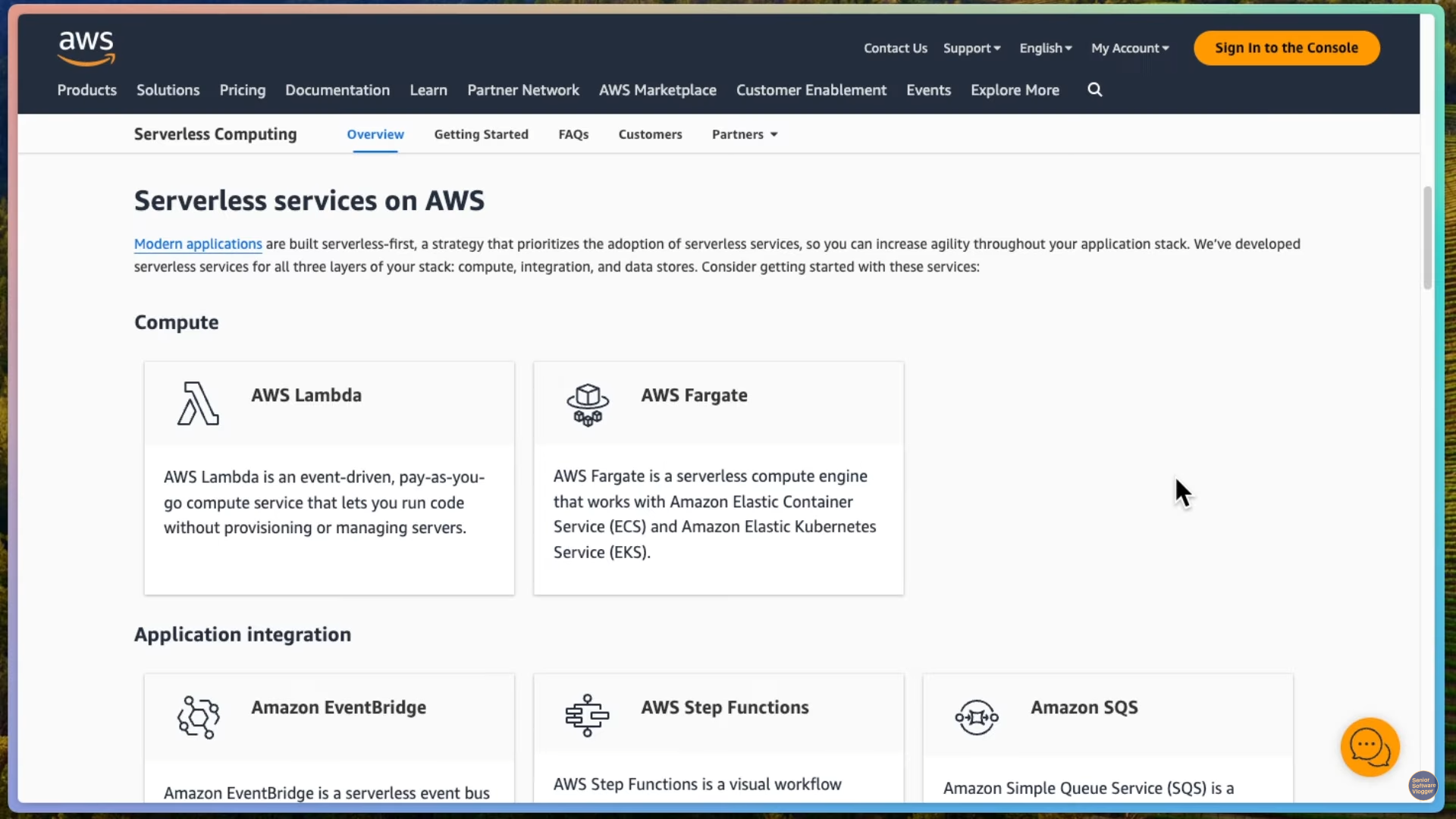1456x819 pixels.
Task: Open the AWS Fargate card title
Action: click(x=694, y=395)
